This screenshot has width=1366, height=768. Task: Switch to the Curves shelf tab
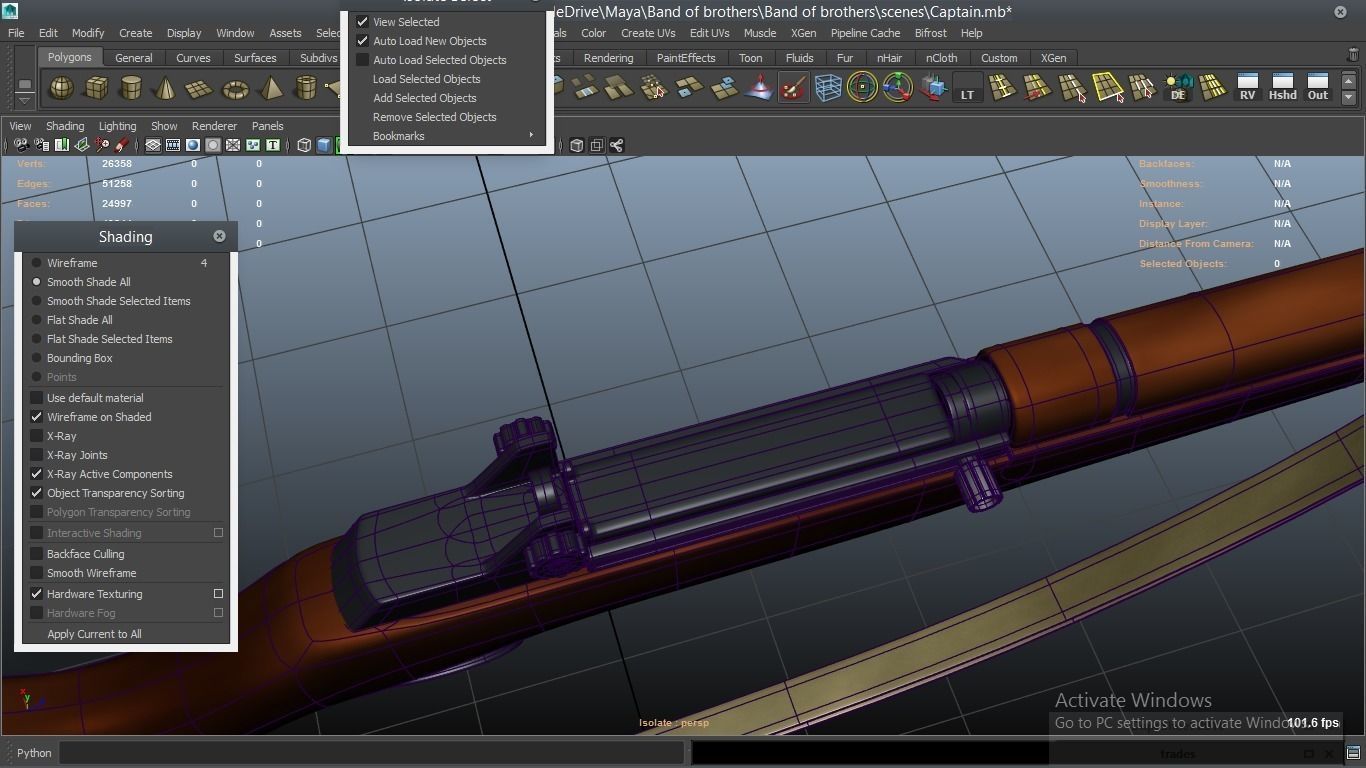click(193, 58)
